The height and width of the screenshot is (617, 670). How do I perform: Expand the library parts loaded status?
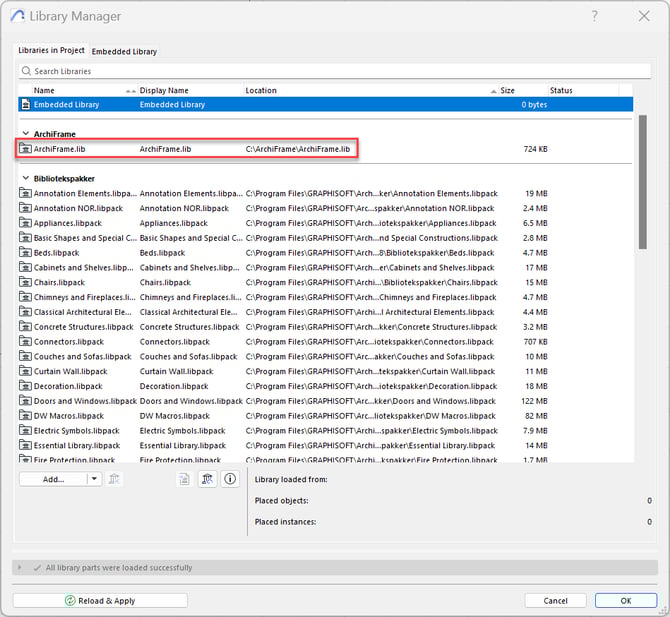point(20,567)
